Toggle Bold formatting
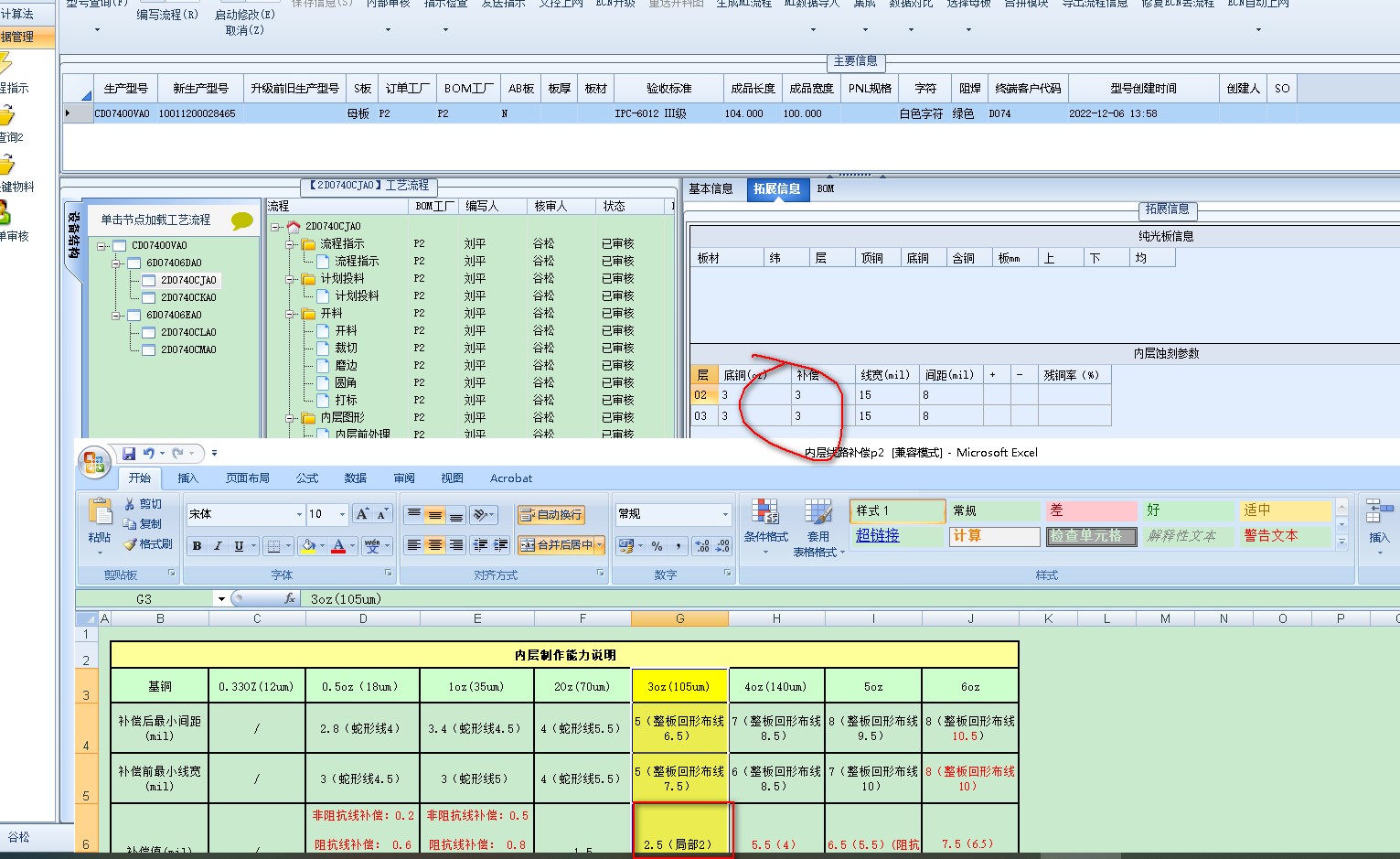The height and width of the screenshot is (859, 1400). 197,546
